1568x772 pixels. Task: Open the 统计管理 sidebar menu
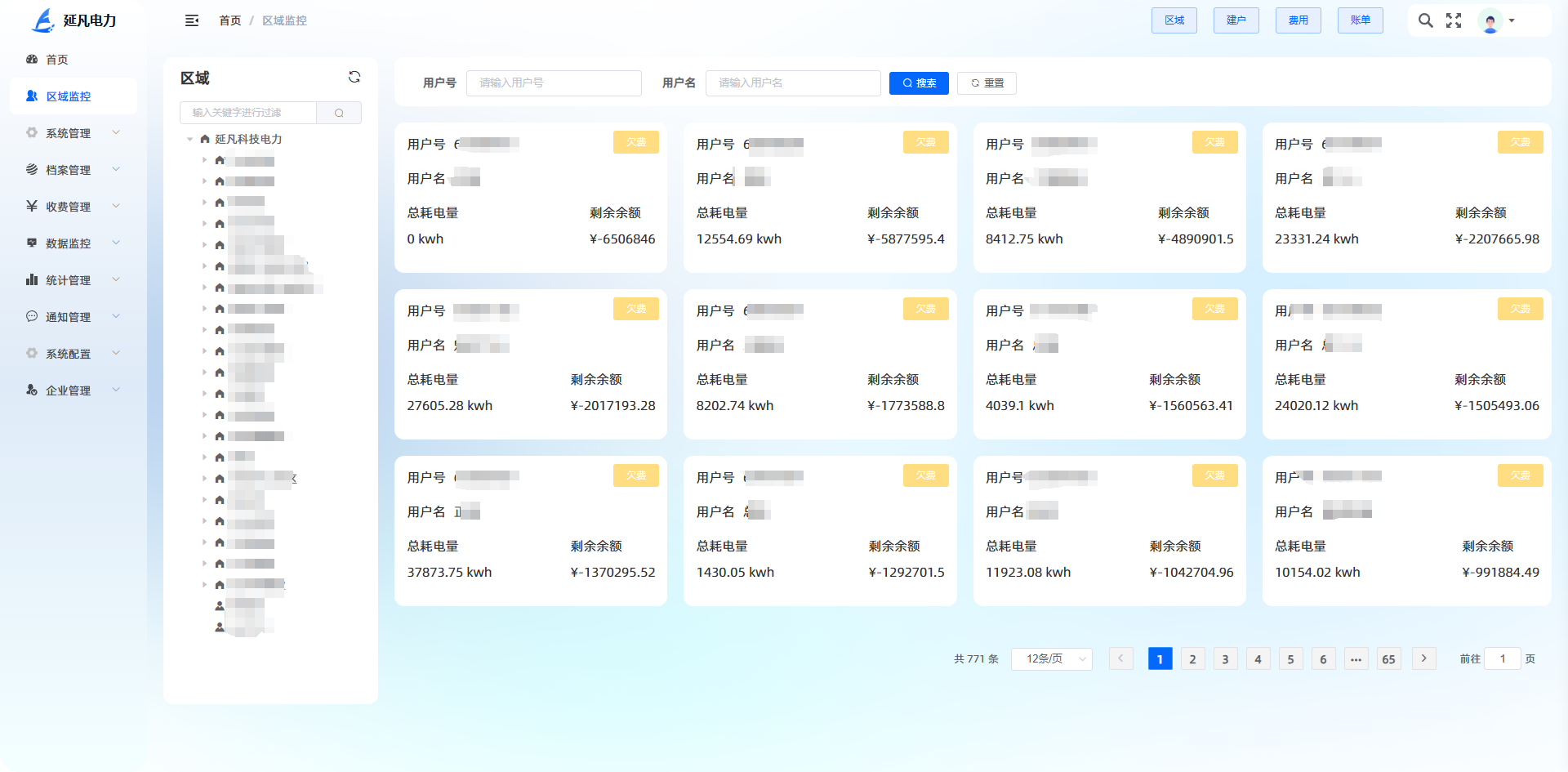pos(73,280)
